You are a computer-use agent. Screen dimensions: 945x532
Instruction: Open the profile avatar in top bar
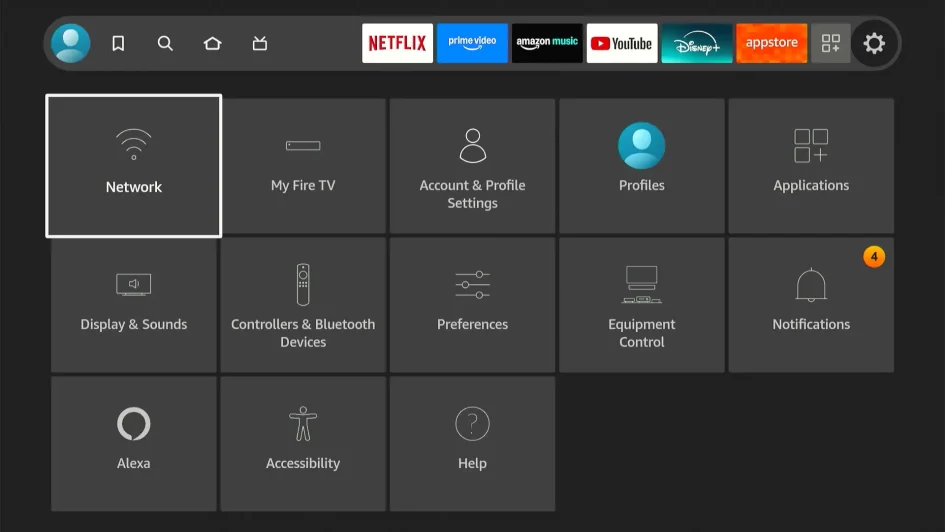tap(71, 43)
